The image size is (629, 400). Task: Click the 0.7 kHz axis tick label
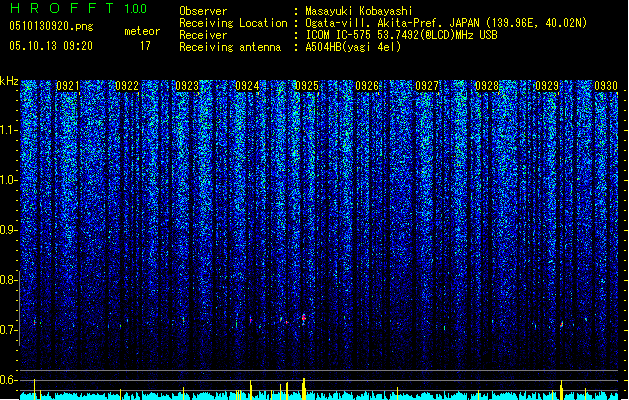tap(8, 330)
